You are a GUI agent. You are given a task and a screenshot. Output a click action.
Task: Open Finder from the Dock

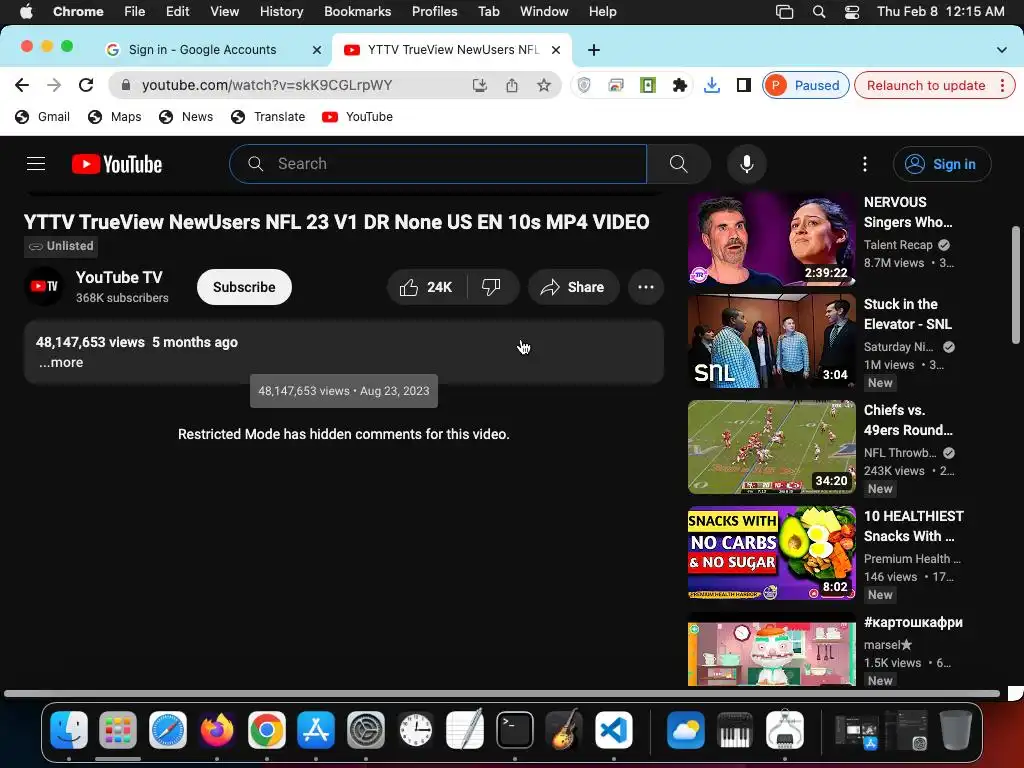[69, 730]
